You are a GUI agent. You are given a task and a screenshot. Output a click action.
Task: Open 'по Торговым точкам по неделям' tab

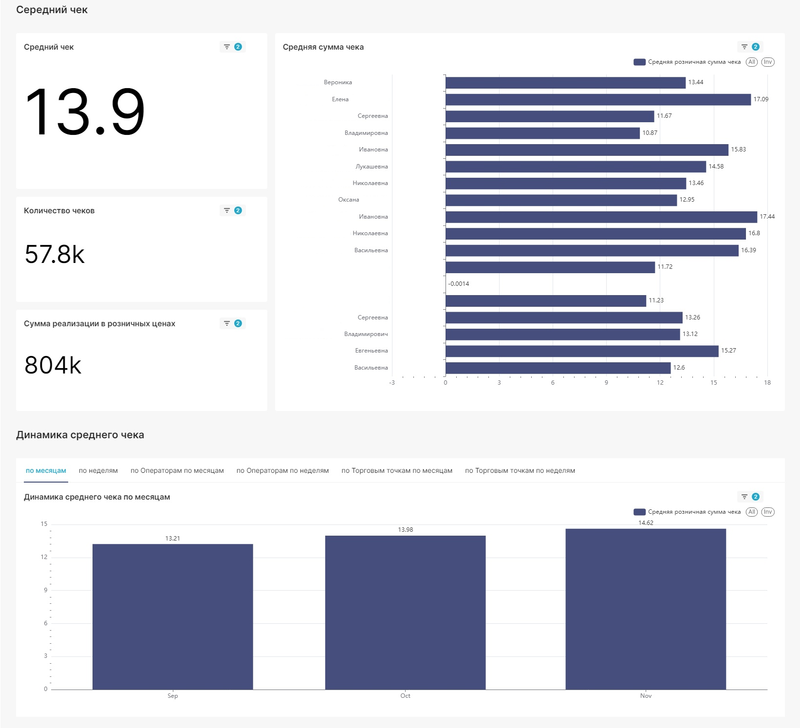tap(520, 470)
